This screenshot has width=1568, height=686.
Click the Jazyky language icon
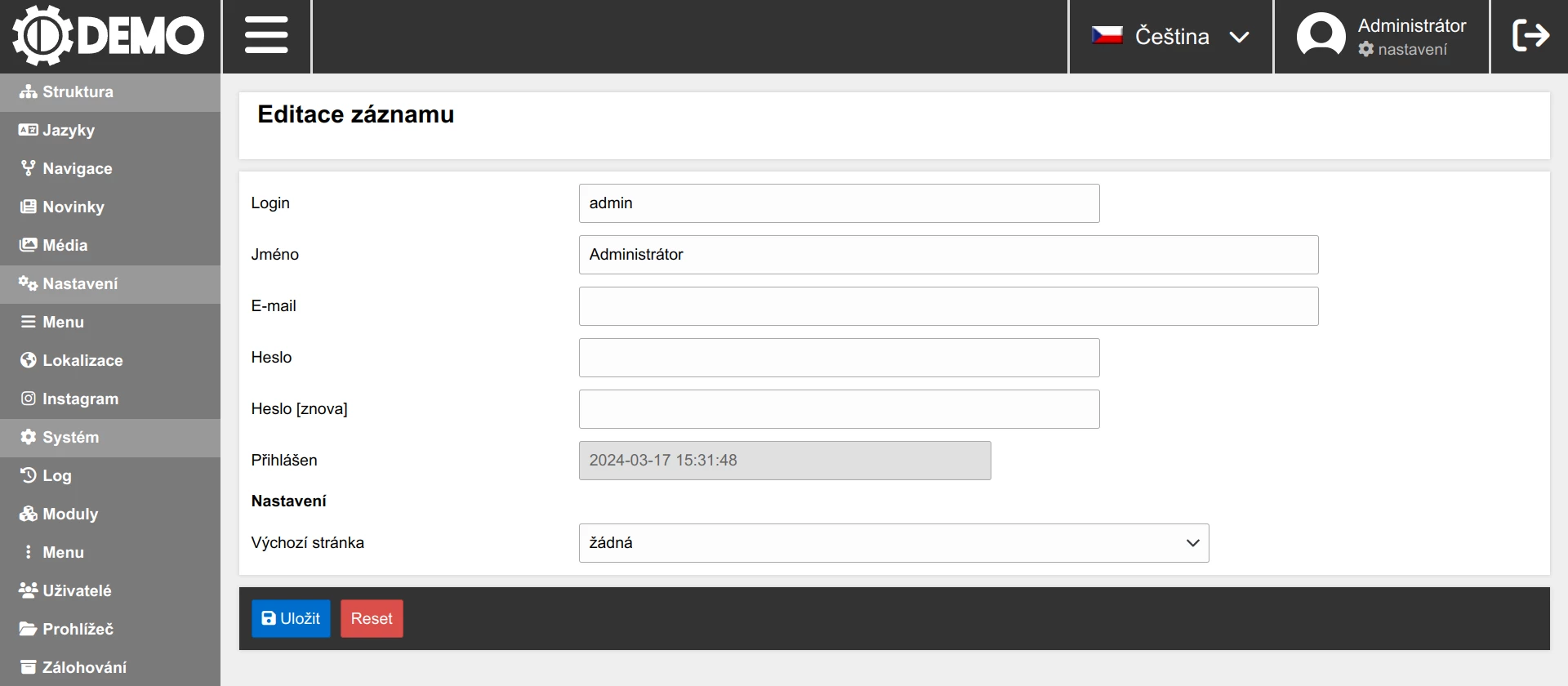29,130
